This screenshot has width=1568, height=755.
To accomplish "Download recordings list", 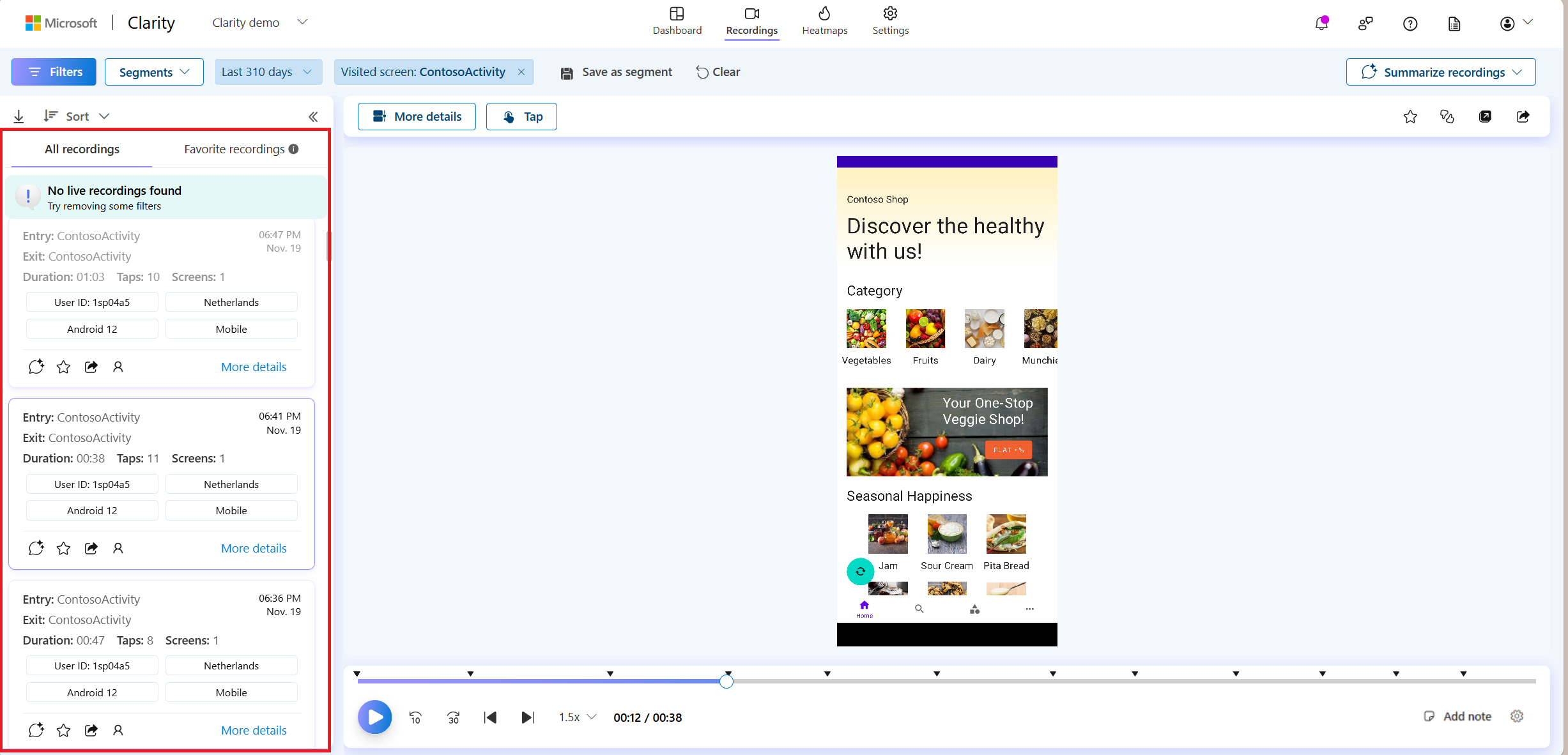I will tap(19, 116).
